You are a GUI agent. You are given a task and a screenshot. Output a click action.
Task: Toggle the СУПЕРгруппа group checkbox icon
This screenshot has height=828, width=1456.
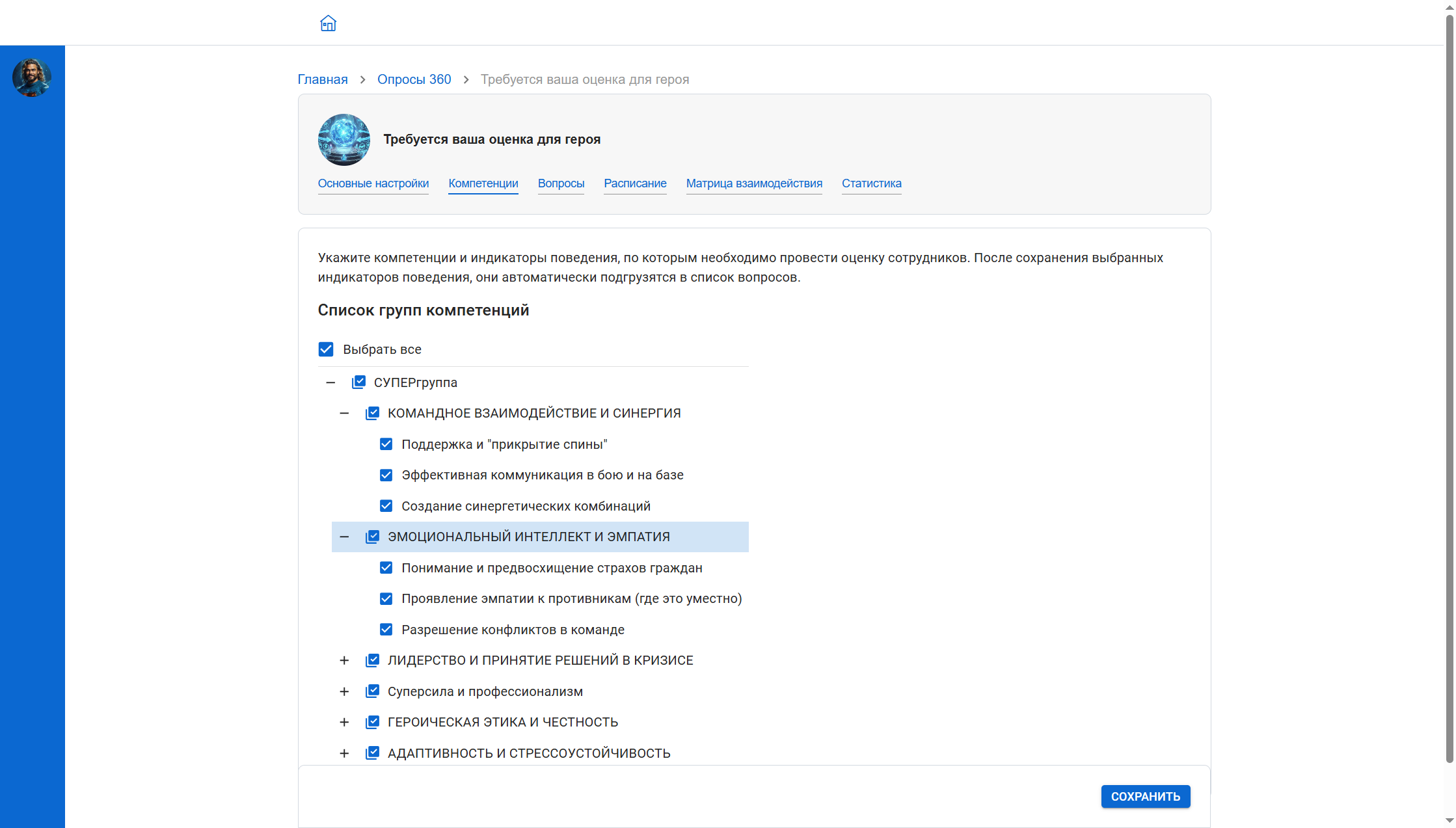[x=358, y=382]
